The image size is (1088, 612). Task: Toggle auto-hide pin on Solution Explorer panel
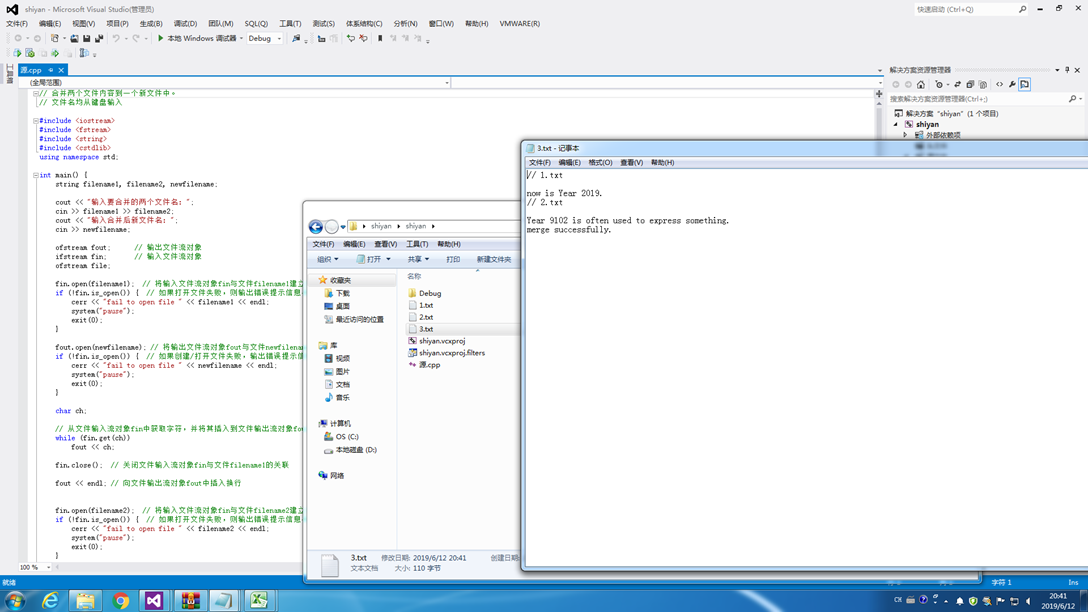point(1067,71)
